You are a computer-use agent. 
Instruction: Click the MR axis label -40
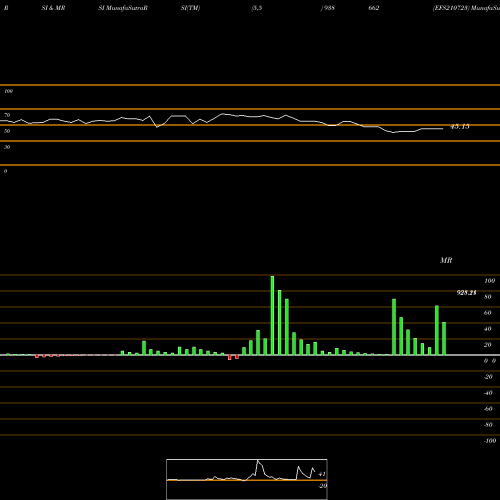488,393
